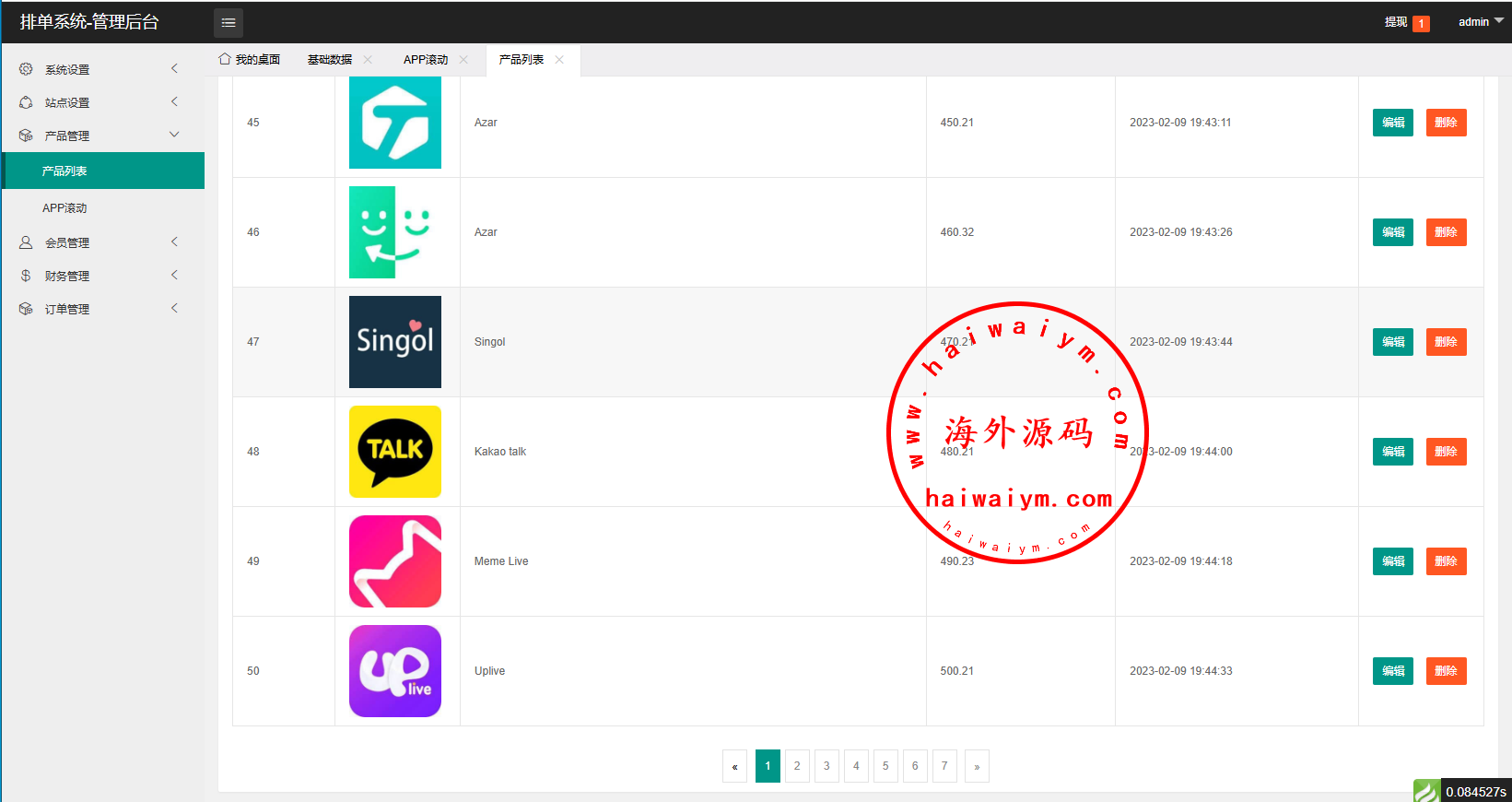Select 产品列表 in the sidebar menu
The image size is (1512, 802).
click(103, 171)
